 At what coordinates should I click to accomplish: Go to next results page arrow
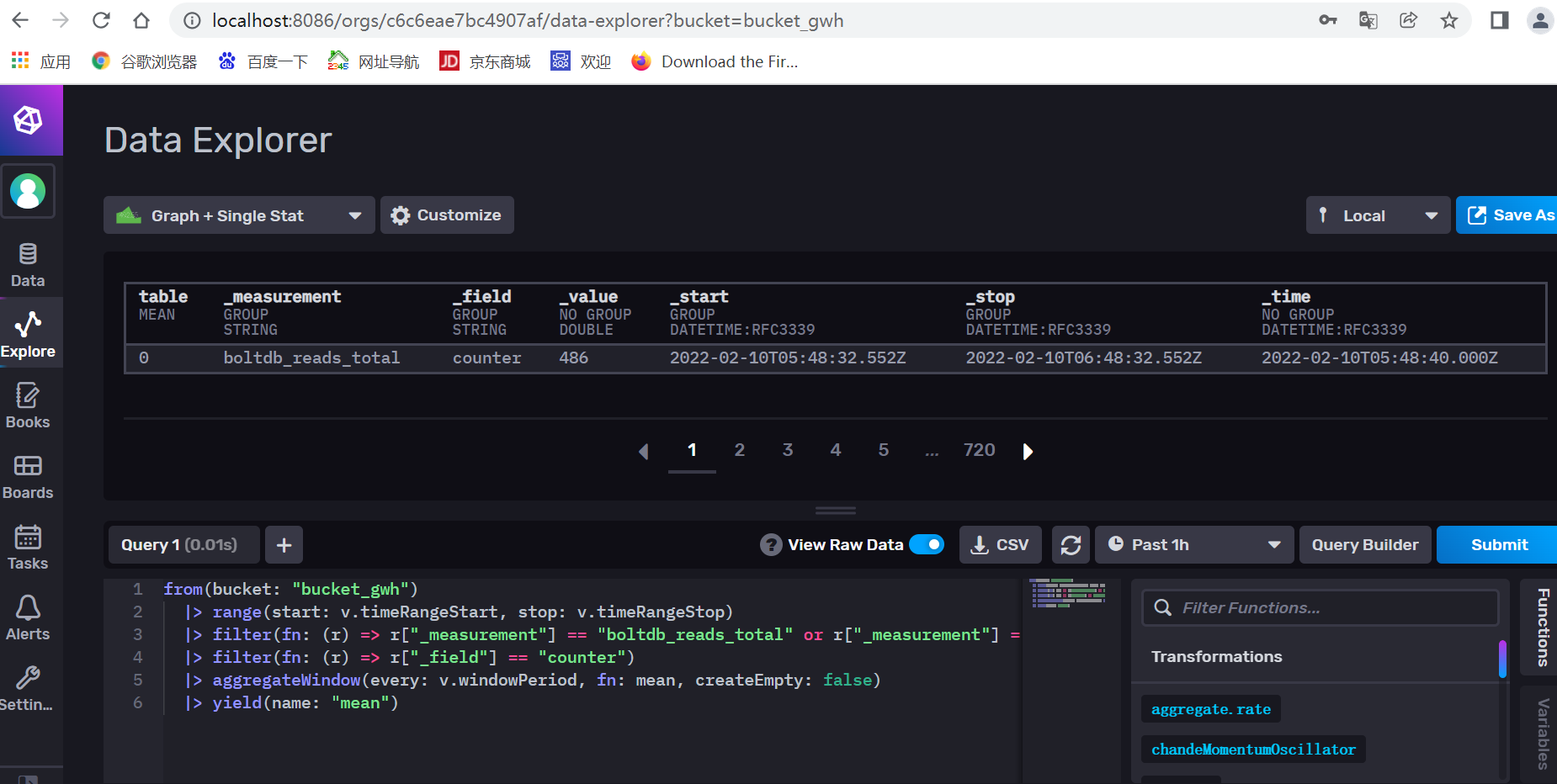coord(1028,452)
